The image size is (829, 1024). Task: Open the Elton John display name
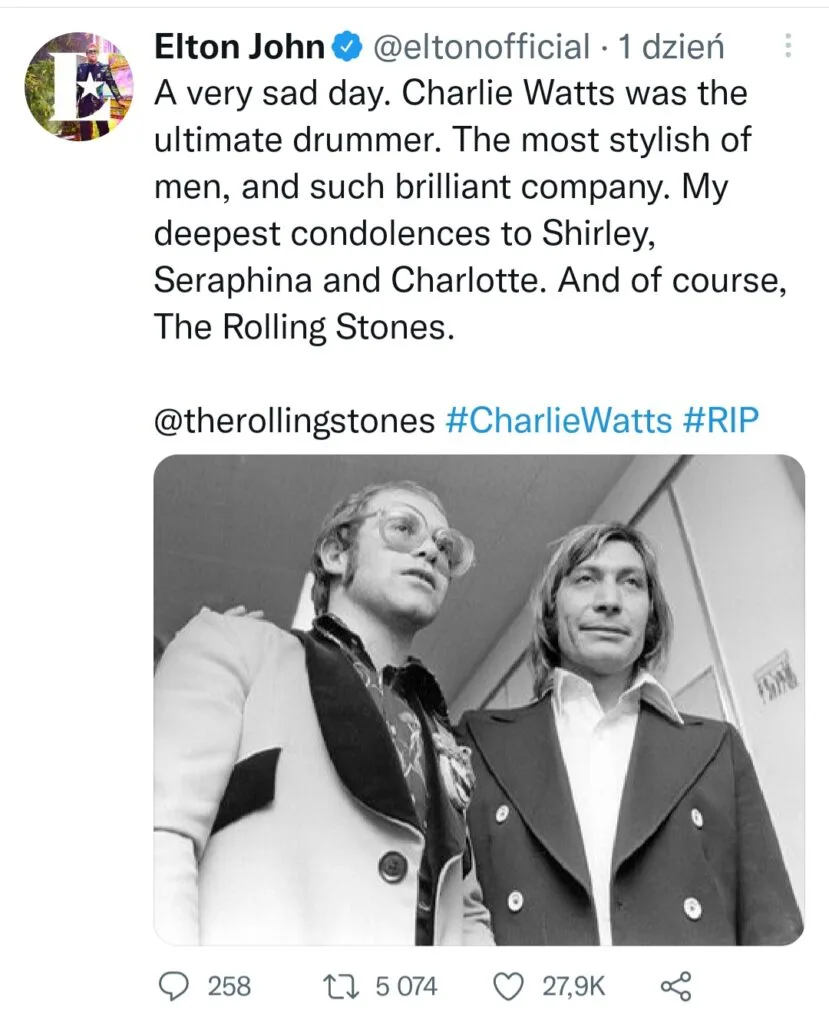click(239, 47)
